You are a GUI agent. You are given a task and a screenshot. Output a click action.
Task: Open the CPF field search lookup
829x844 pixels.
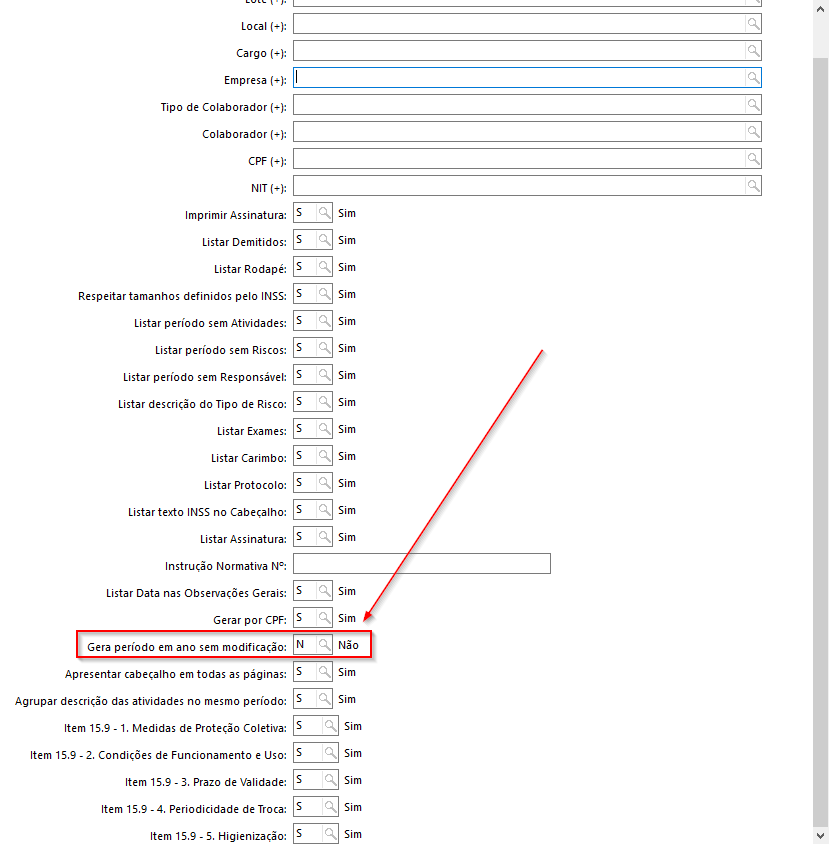coord(752,159)
